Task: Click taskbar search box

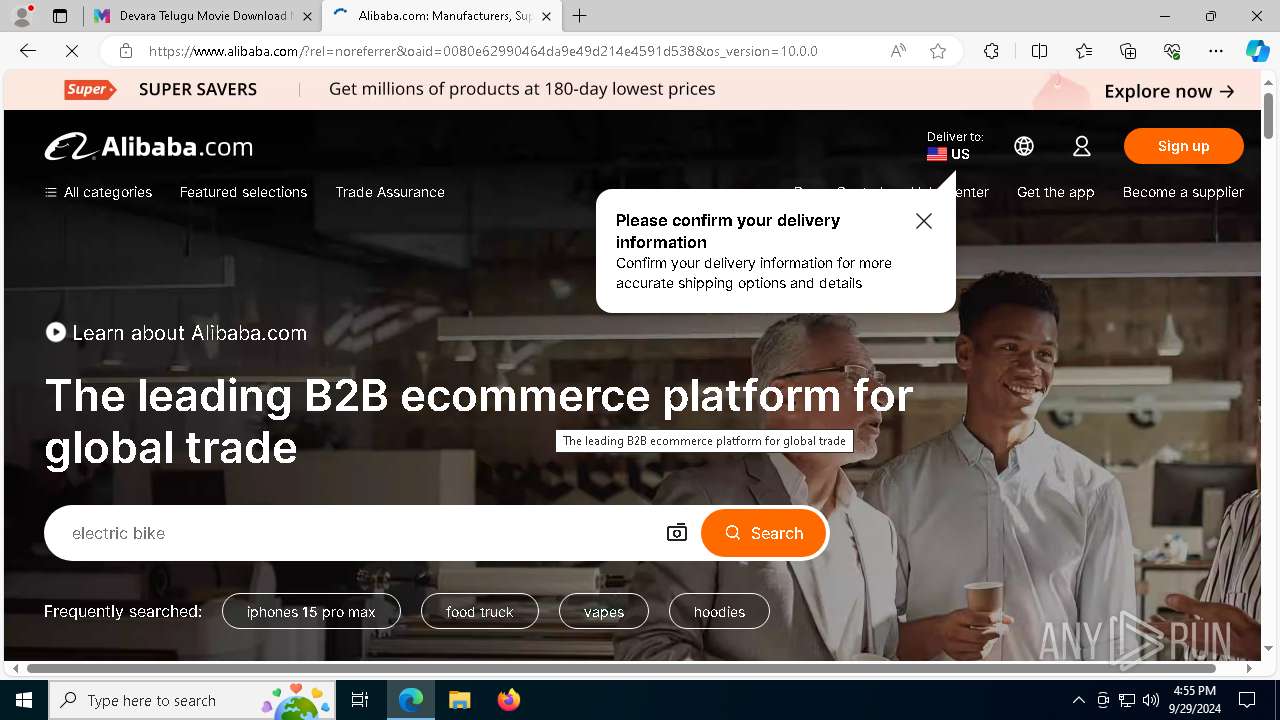Action: click(x=193, y=700)
